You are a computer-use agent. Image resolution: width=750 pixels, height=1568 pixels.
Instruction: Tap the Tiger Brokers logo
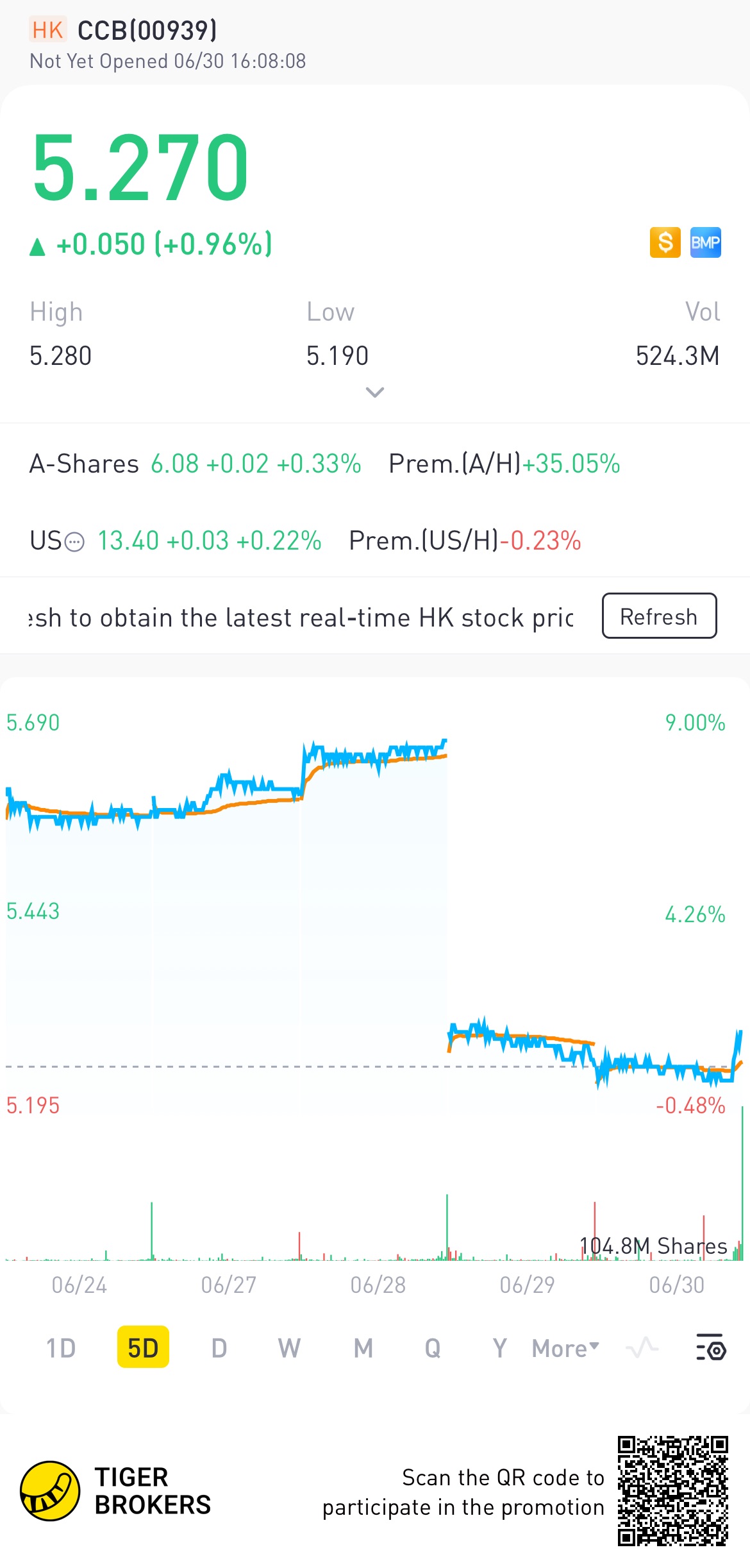[50, 1490]
